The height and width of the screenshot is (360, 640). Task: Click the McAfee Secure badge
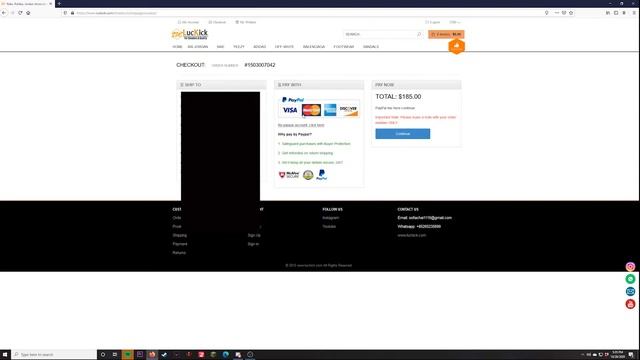pyautogui.click(x=289, y=175)
